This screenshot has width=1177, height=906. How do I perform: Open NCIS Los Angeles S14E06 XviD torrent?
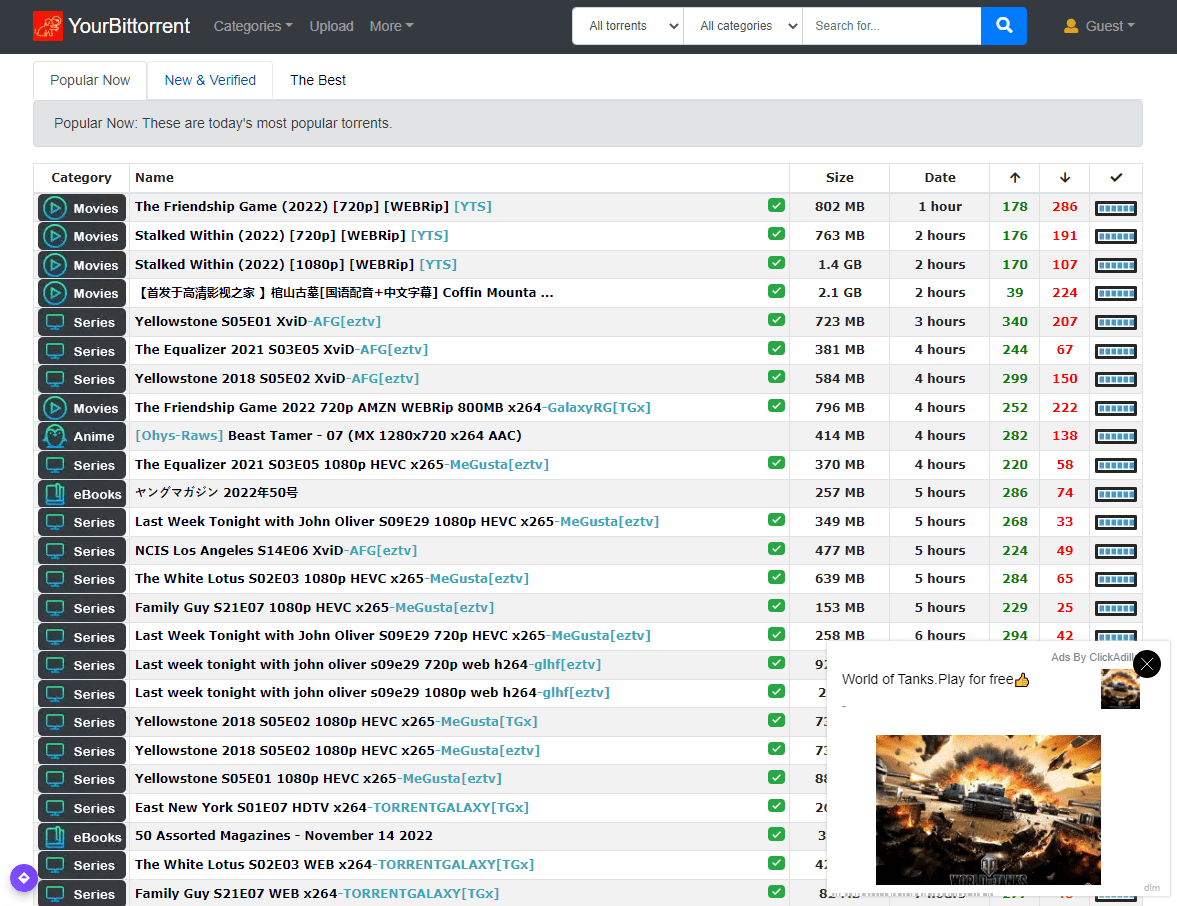click(275, 550)
